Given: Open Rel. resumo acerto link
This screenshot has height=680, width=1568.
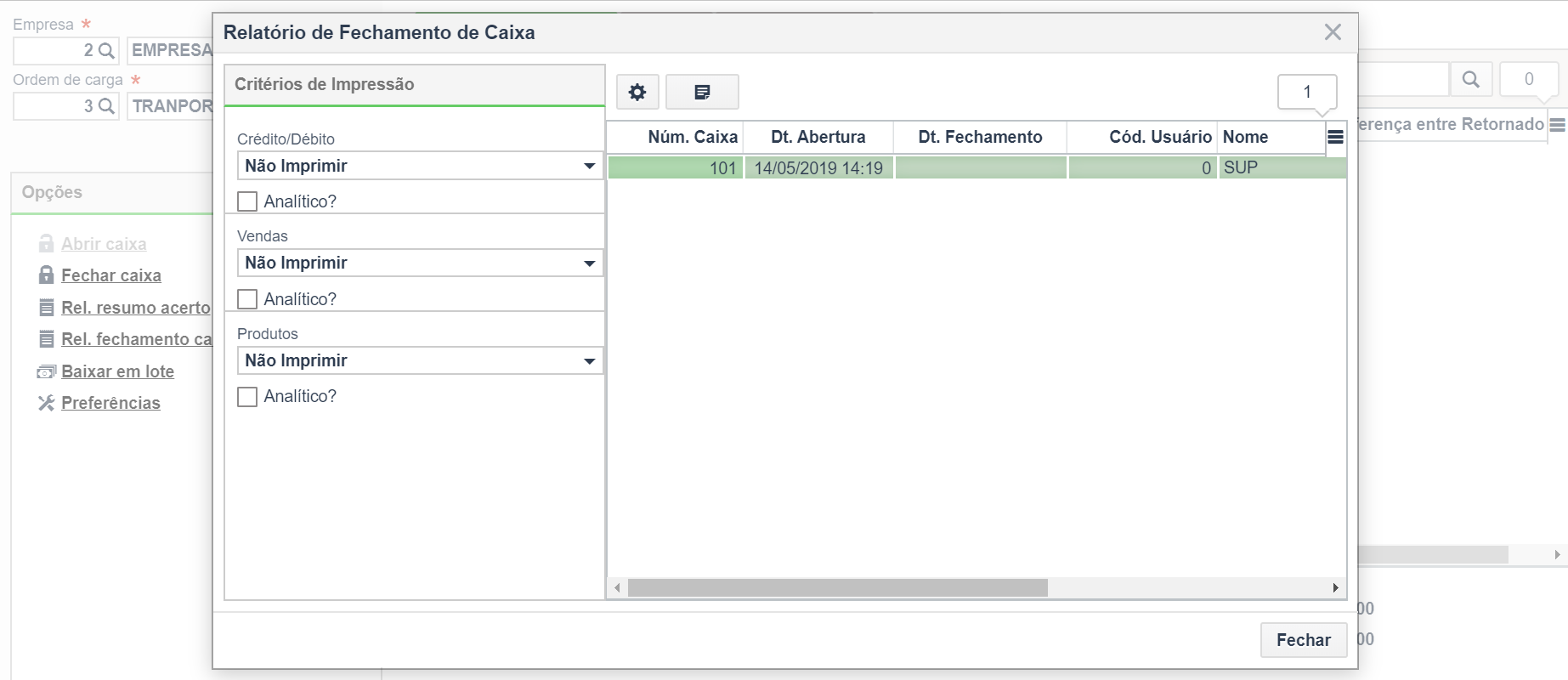Looking at the screenshot, I should (x=136, y=308).
